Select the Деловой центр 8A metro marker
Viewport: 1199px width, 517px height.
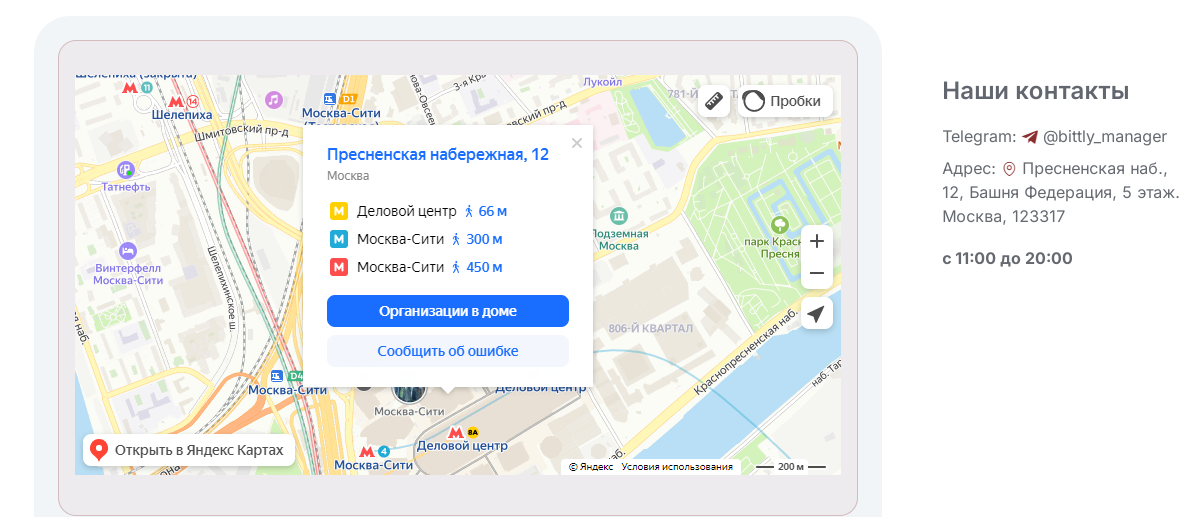[464, 431]
